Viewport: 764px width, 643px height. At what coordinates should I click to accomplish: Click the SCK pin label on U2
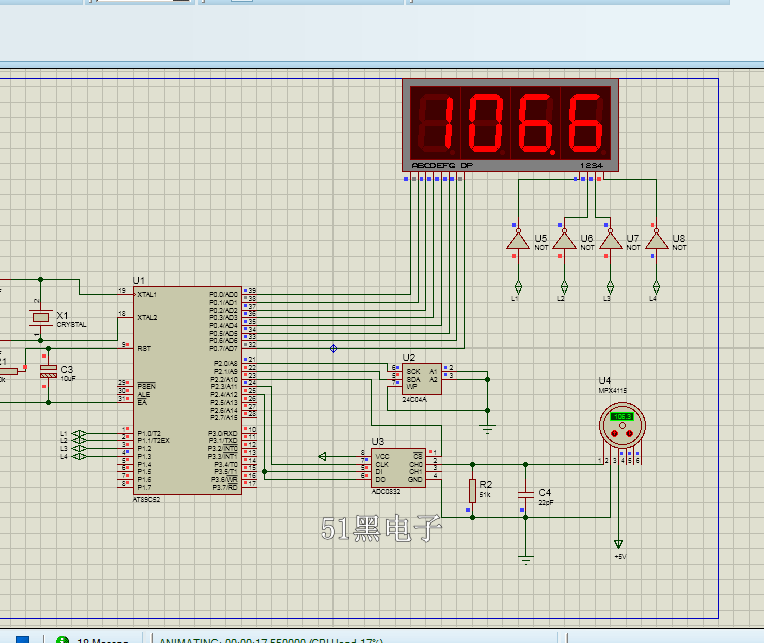pos(413,372)
